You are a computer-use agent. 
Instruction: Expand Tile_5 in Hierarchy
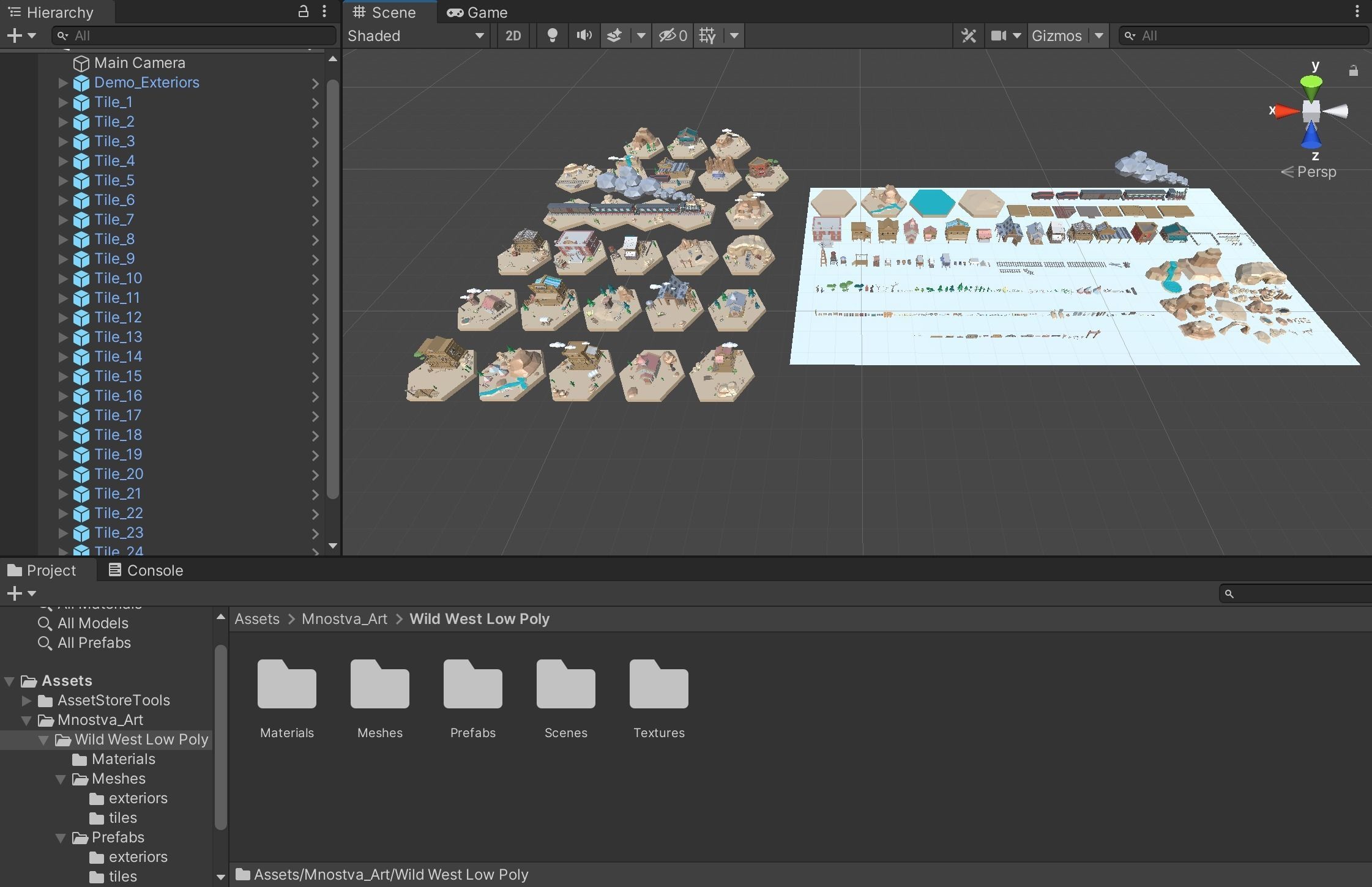tap(62, 180)
